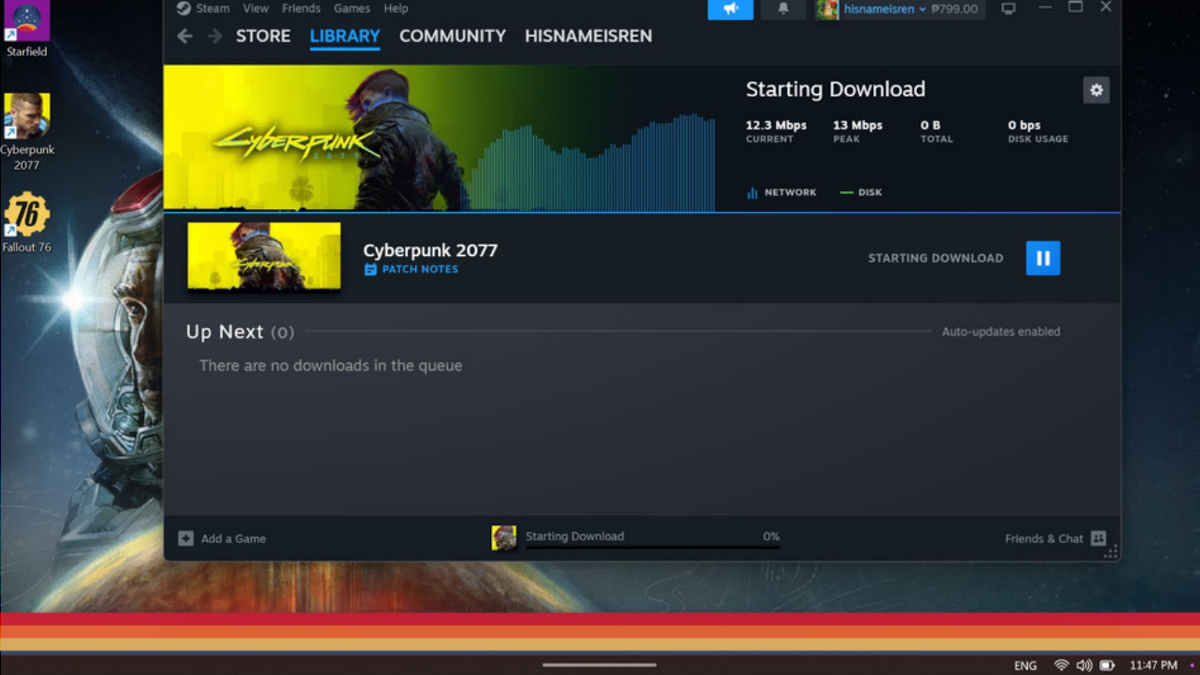
Task: Select the Fallout 76 desktop shortcut
Action: [x=26, y=222]
